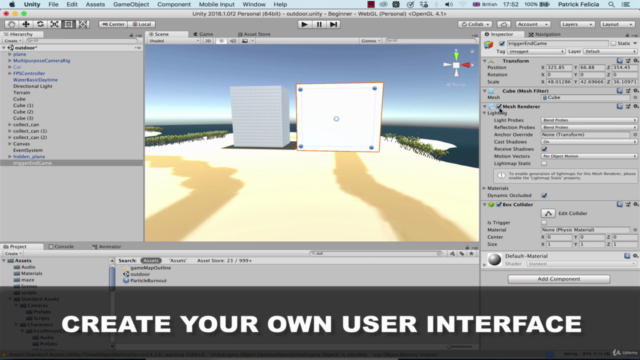Image resolution: width=640 pixels, height=360 pixels.
Task: Click Hierarchy Create button
Action: [x=12, y=41]
